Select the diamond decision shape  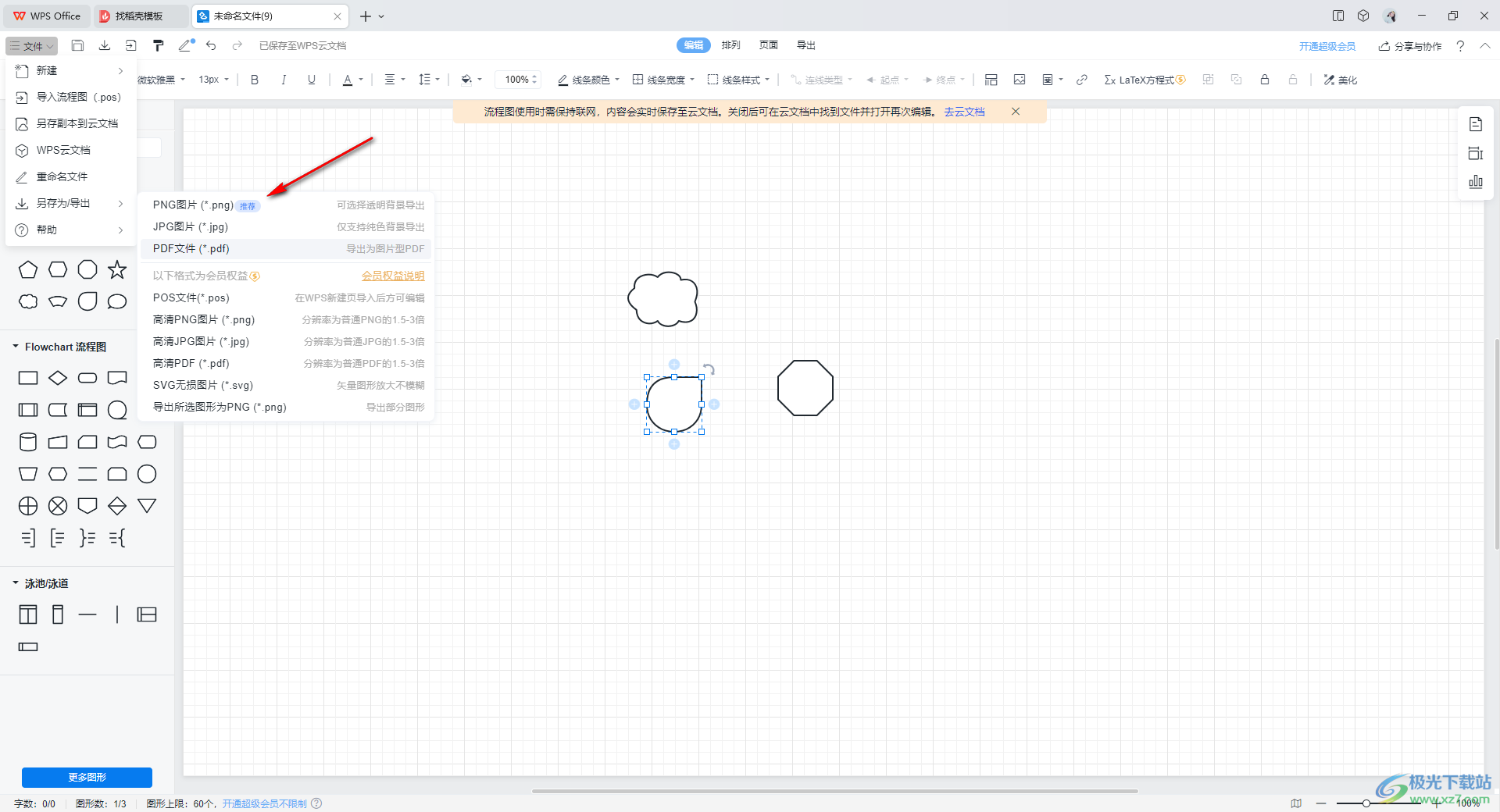click(58, 378)
